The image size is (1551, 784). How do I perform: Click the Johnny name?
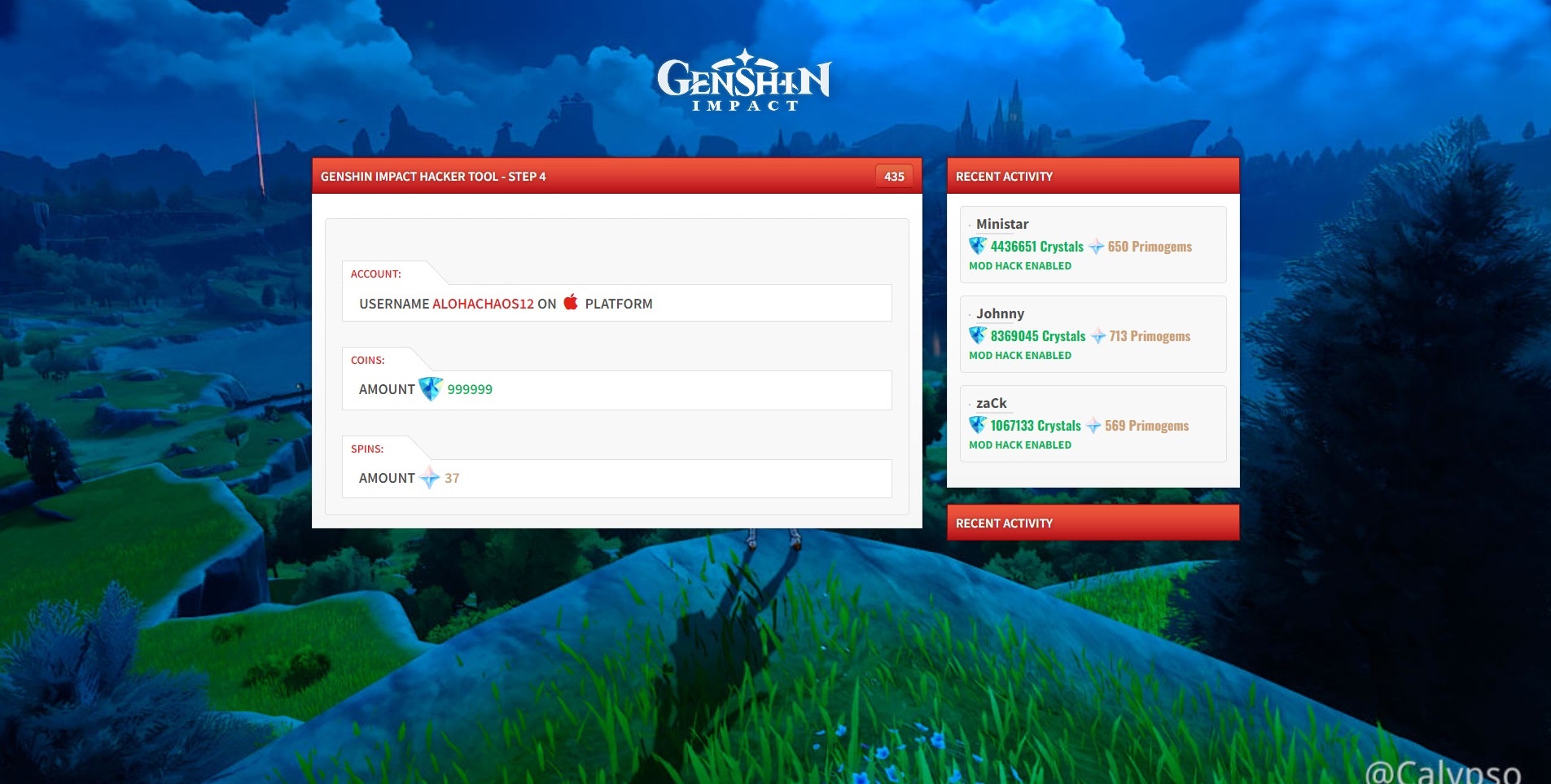pyautogui.click(x=1000, y=313)
